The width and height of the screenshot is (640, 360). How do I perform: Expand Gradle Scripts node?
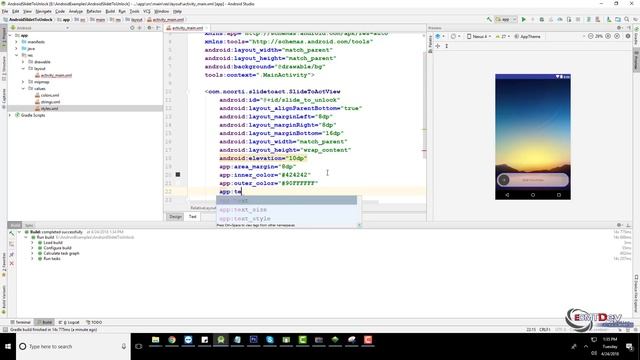click(10, 115)
